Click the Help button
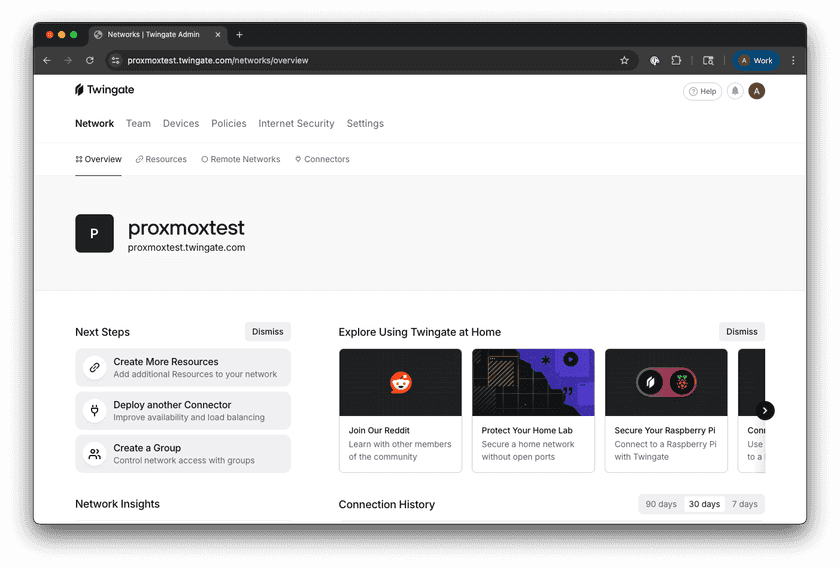 coord(702,91)
